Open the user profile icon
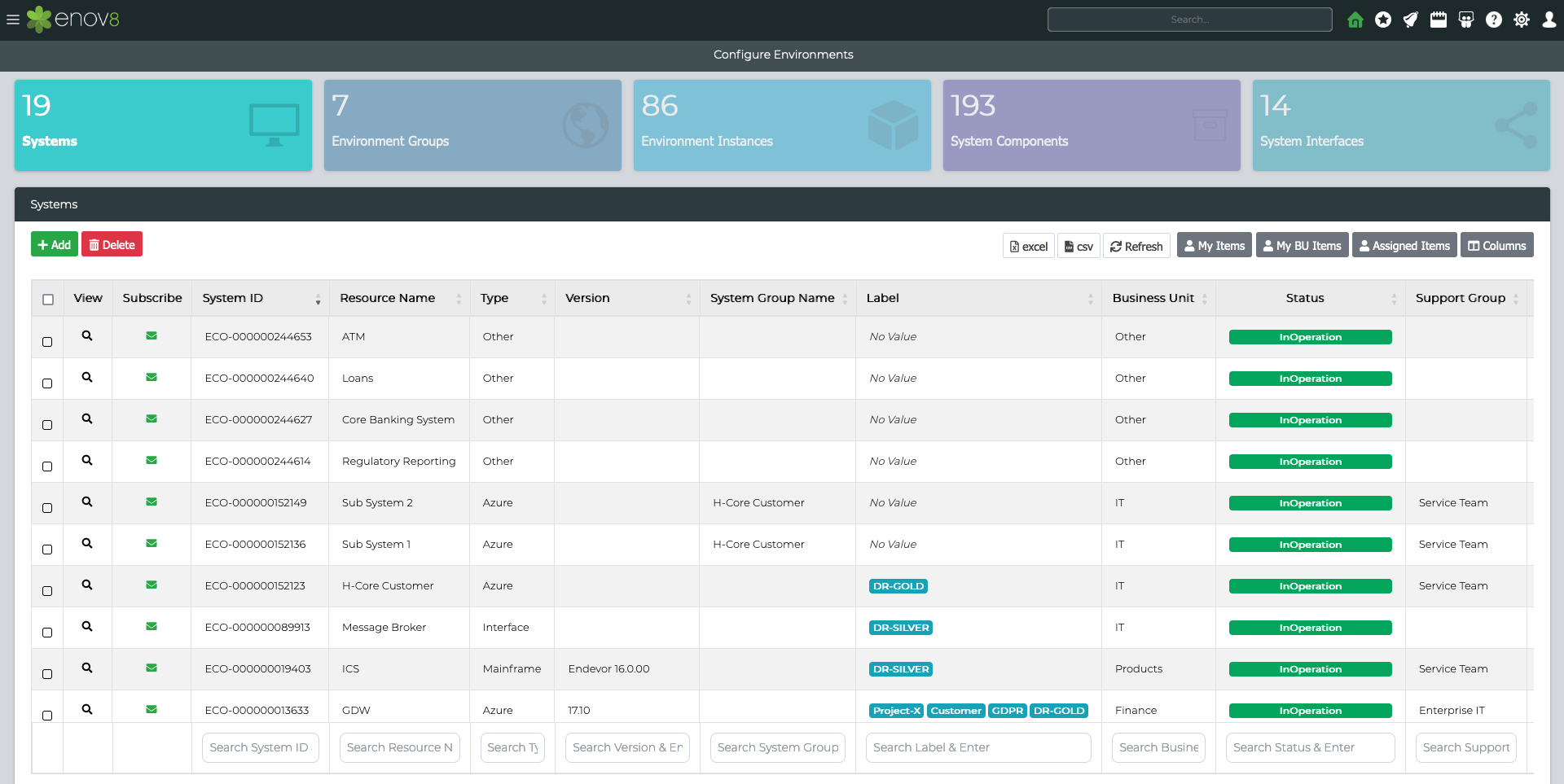The height and width of the screenshot is (784, 1564). 1549,20
